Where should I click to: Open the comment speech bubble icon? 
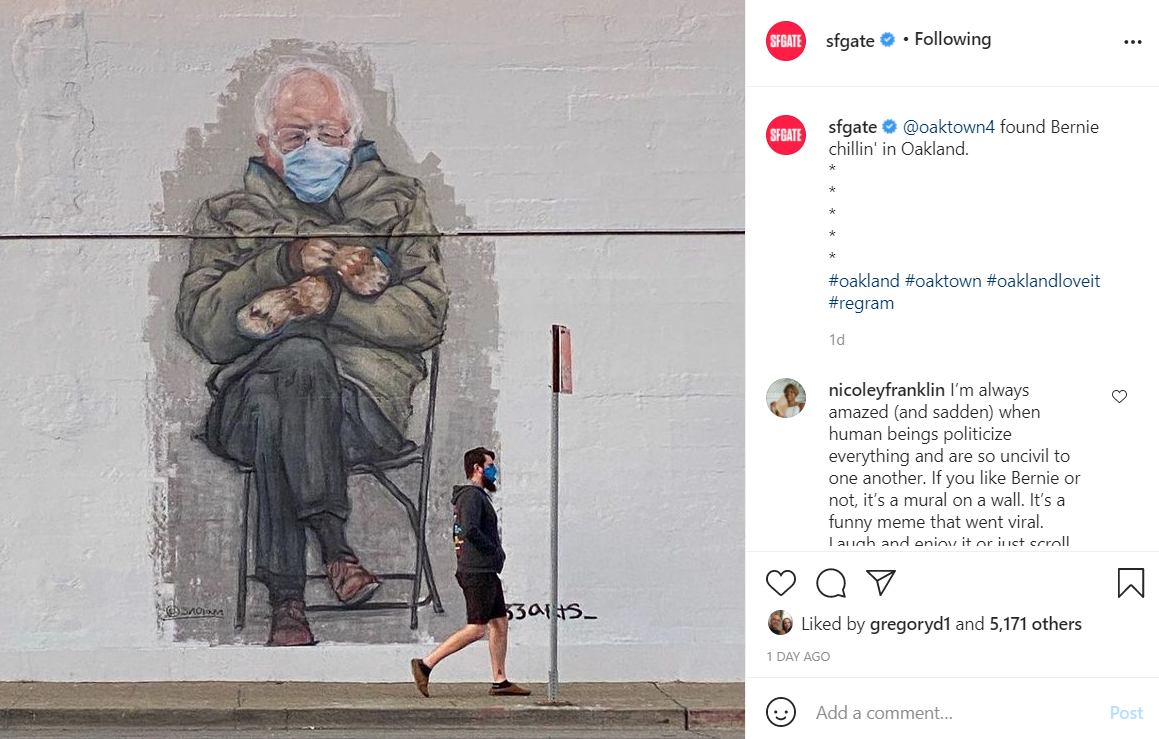pyautogui.click(x=831, y=583)
